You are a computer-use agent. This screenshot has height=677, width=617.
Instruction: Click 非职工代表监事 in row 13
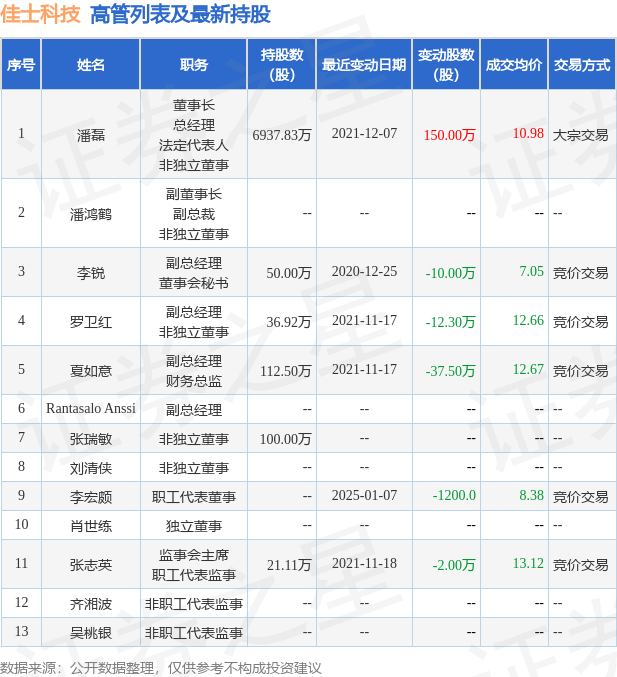point(194,633)
